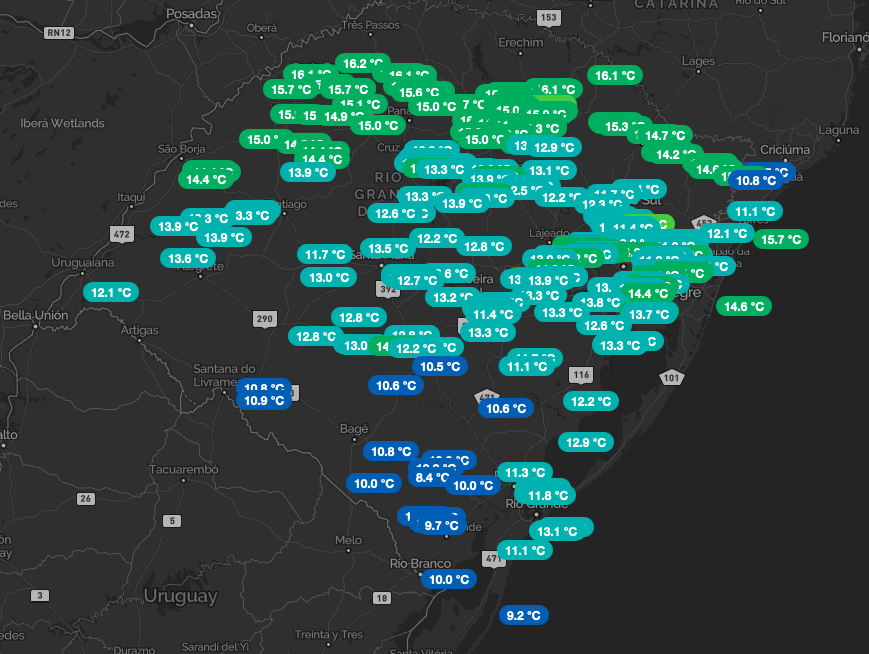
Task: Click the 10.5 °C temperature marker
Action: point(440,366)
